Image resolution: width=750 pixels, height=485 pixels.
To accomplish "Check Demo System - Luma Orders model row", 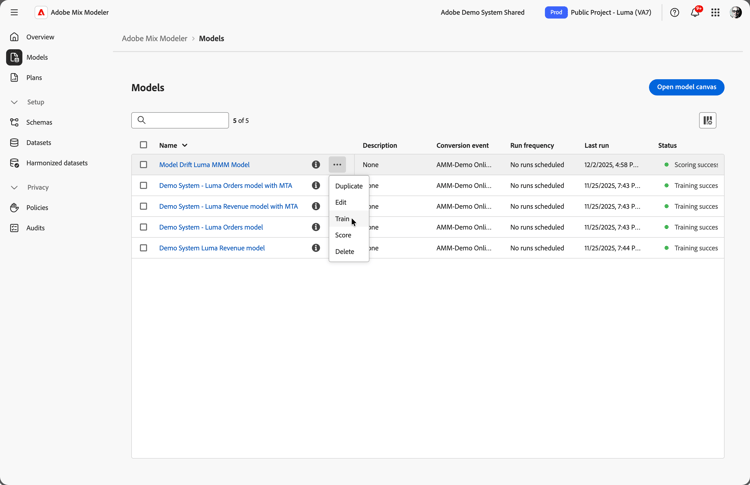I will click(143, 227).
